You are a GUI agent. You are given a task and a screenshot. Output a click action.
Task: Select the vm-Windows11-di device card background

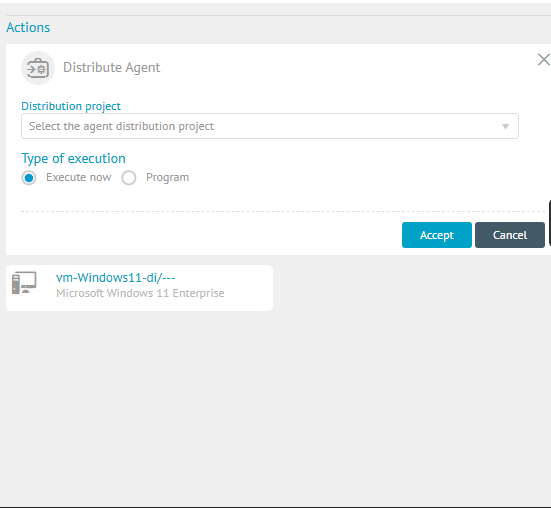(x=139, y=288)
